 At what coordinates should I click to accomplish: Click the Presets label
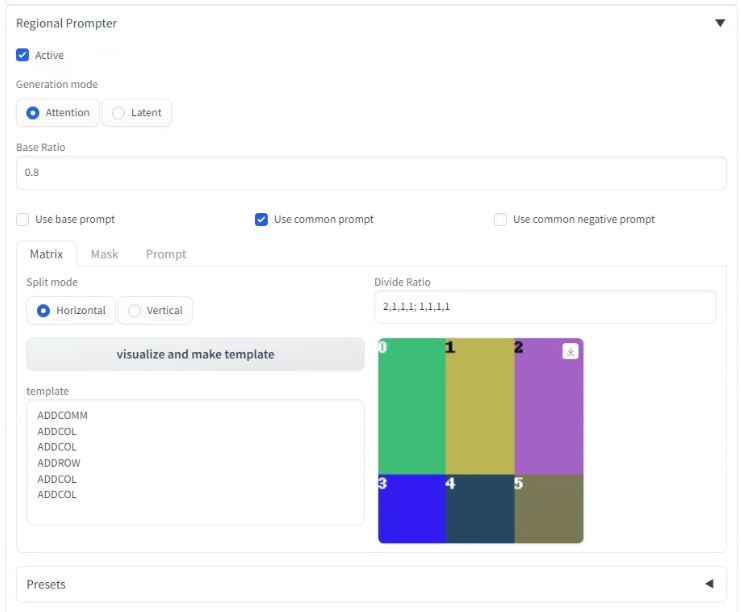point(46,584)
